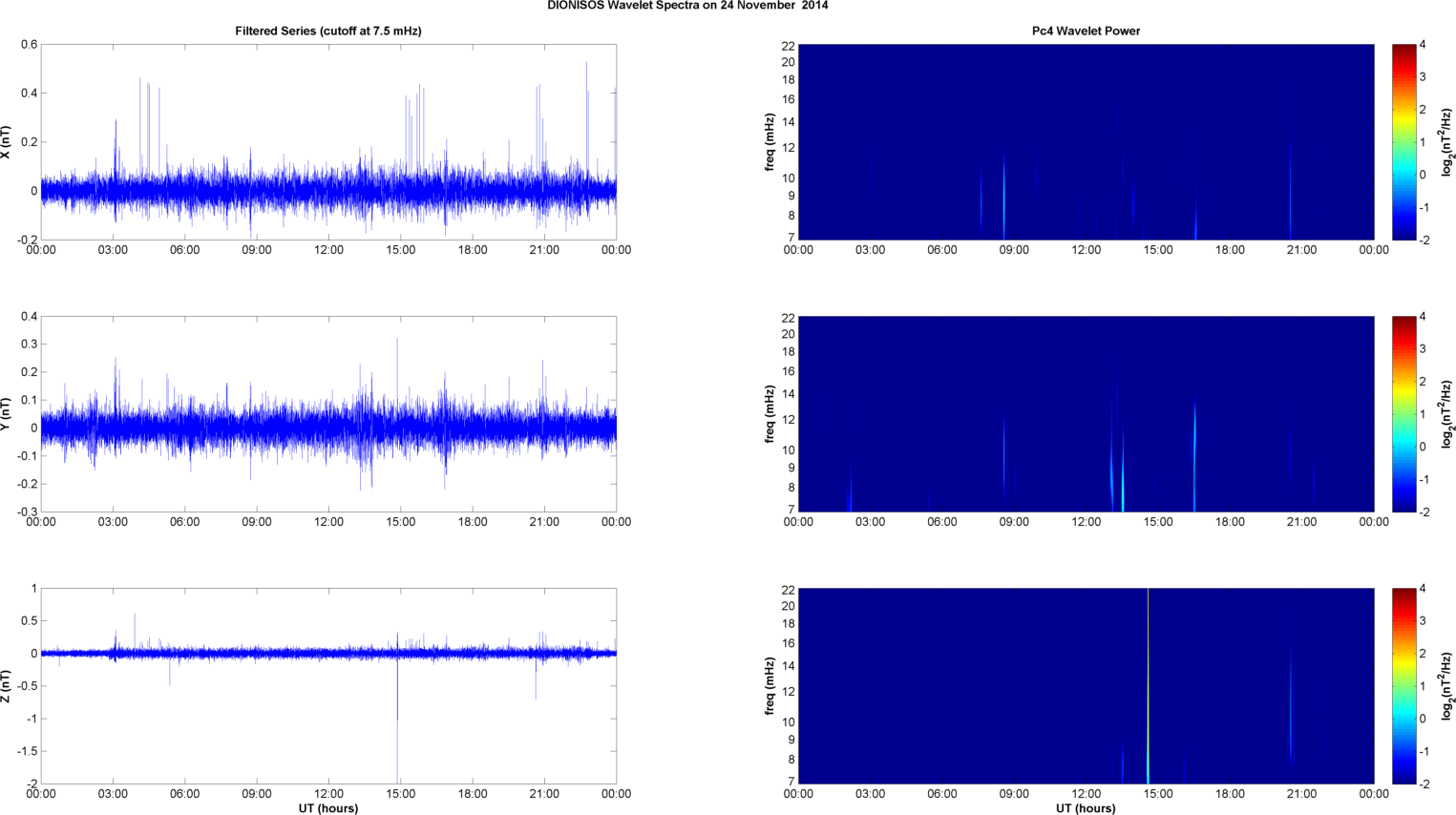
Task: Select the 'Pc4 Wavelet Power' heading
Action: point(1086,31)
